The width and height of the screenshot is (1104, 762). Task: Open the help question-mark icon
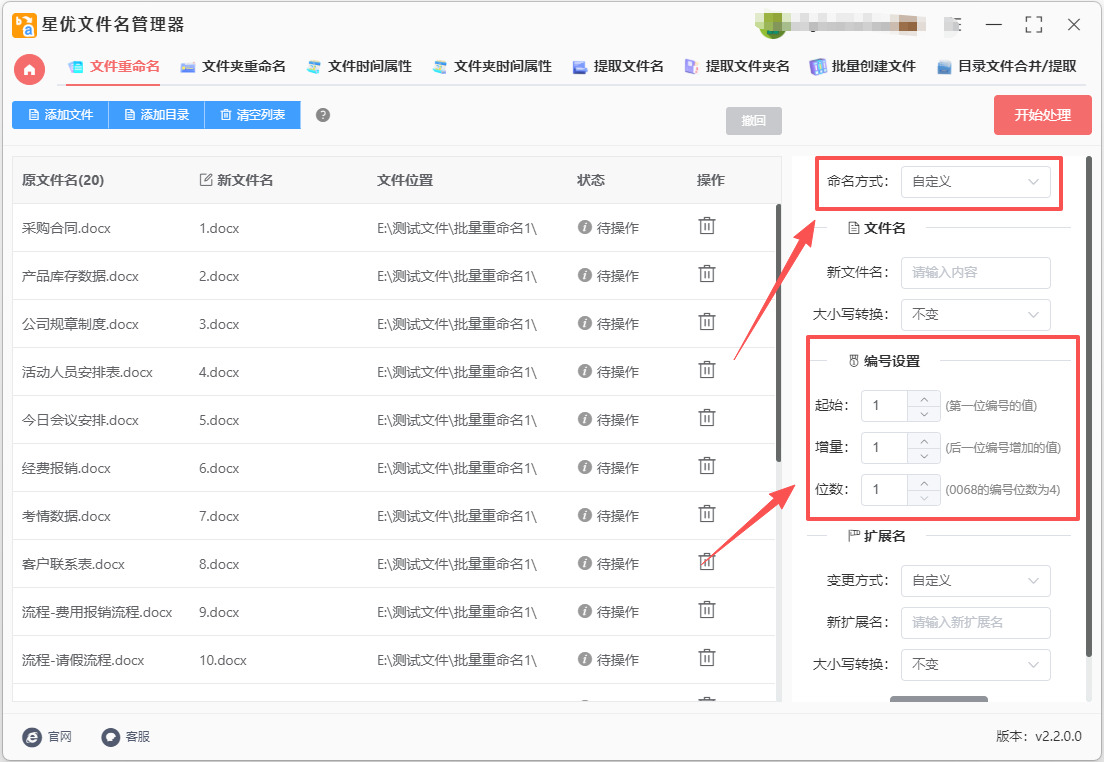pyautogui.click(x=322, y=115)
